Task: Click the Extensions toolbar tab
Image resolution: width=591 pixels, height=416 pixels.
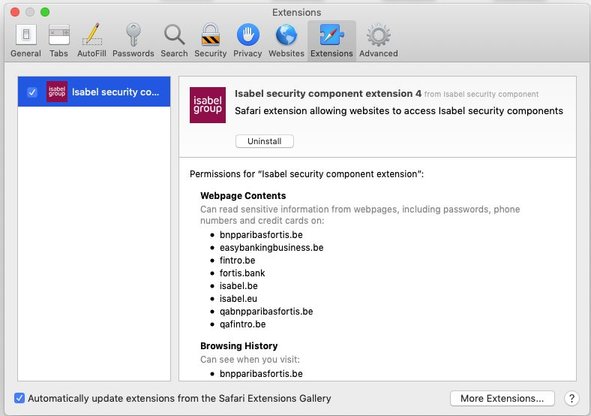Action: [332, 41]
